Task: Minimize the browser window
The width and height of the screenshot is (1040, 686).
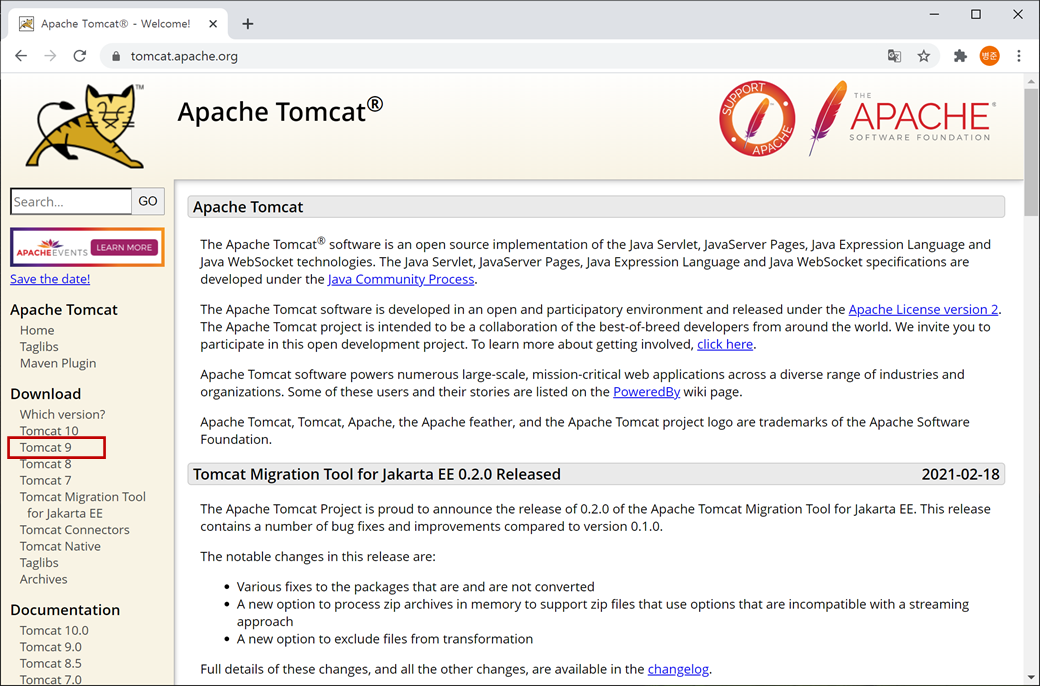Action: [x=935, y=15]
